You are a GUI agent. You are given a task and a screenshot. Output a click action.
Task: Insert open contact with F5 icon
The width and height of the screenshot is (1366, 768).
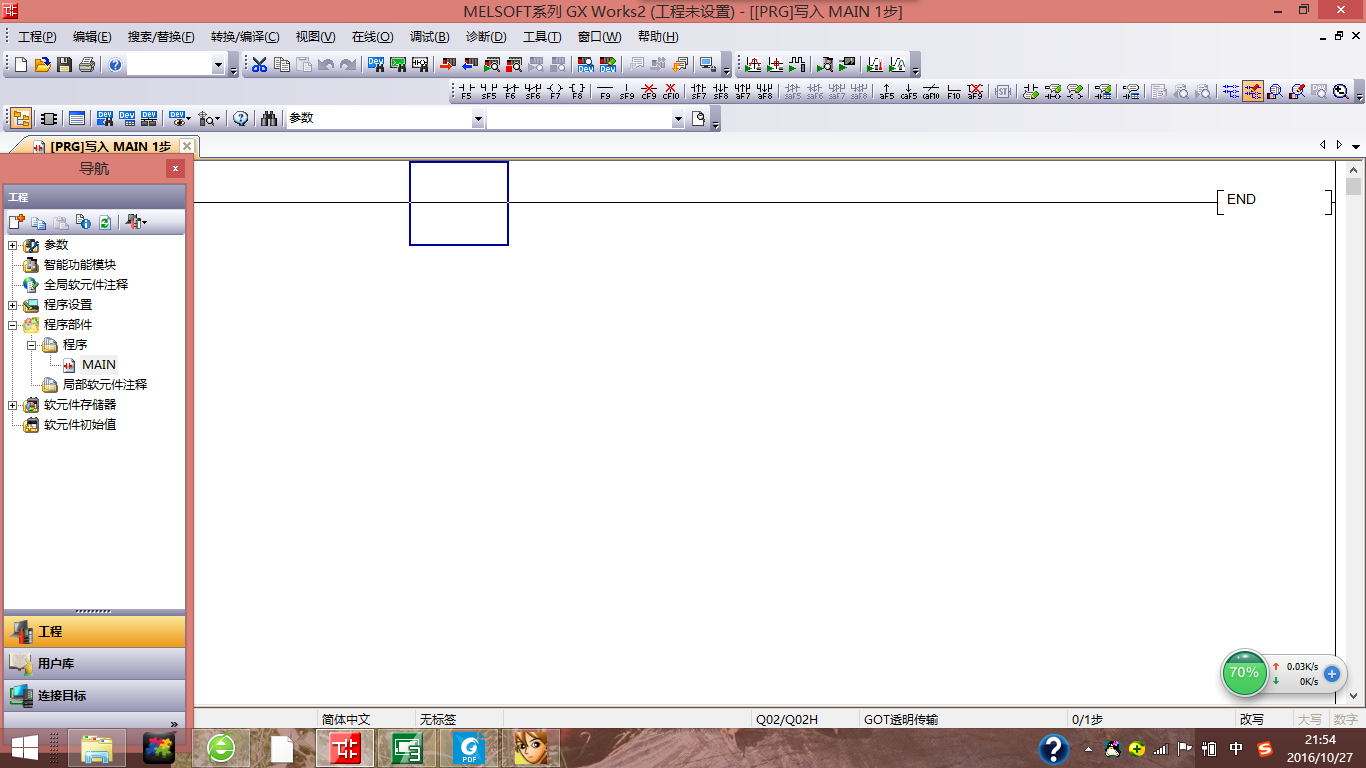pos(466,92)
